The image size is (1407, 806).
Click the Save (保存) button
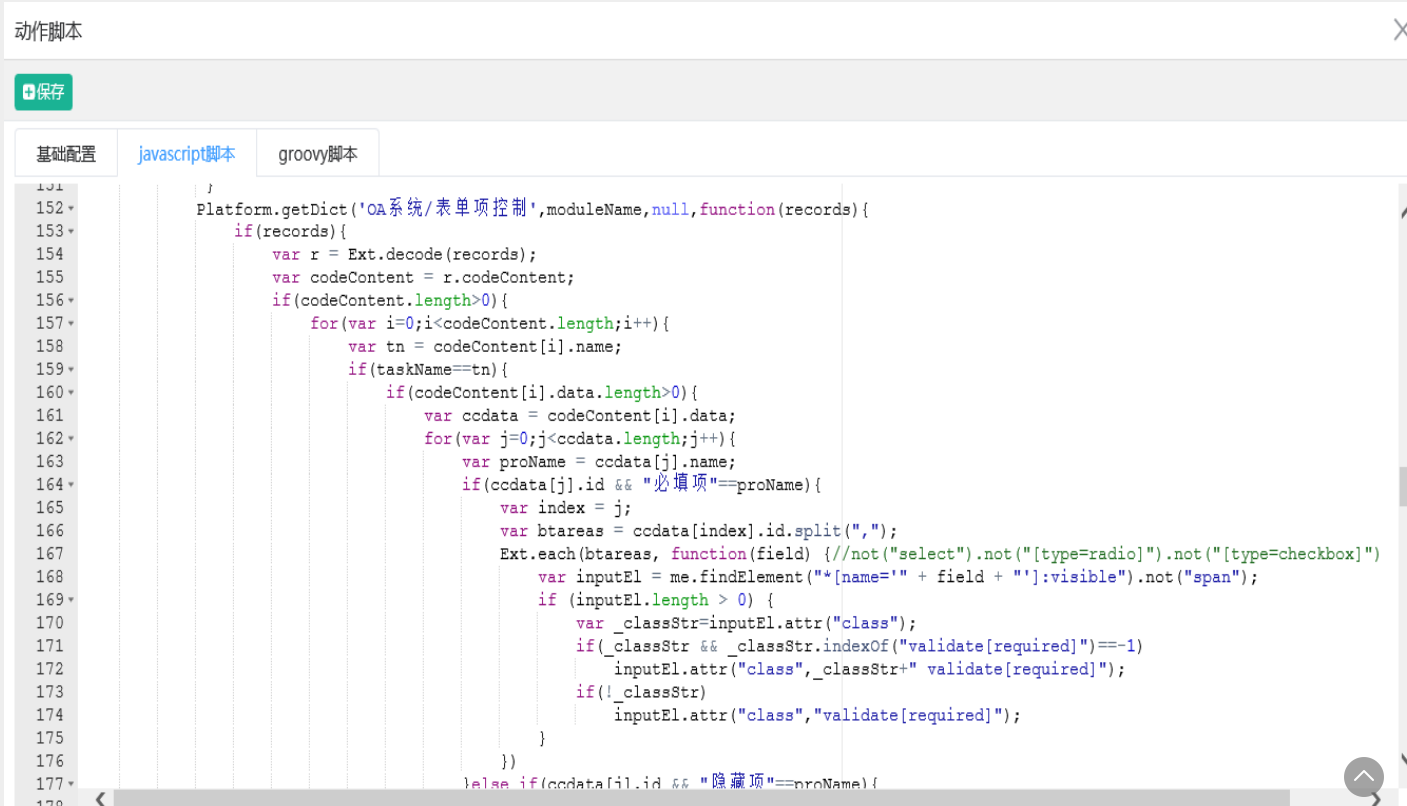[x=44, y=92]
